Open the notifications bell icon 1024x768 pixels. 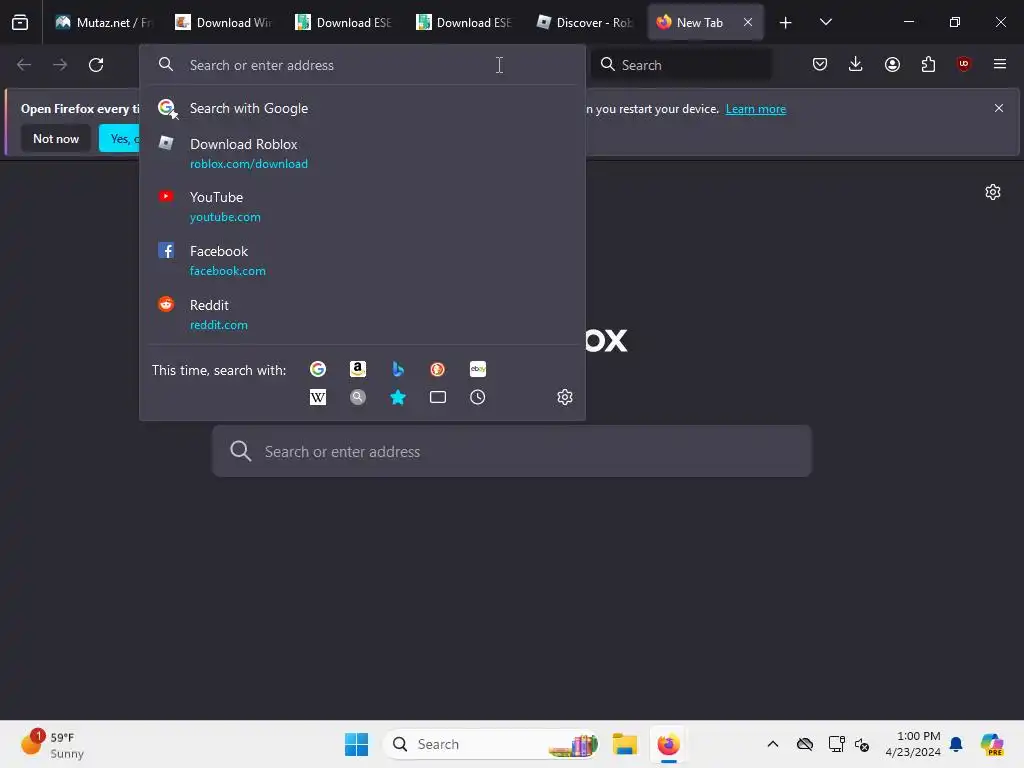point(956,744)
